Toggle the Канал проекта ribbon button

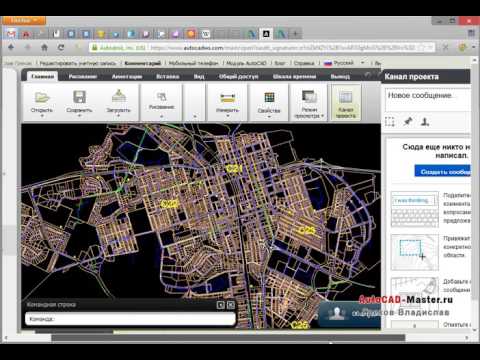pos(346,102)
